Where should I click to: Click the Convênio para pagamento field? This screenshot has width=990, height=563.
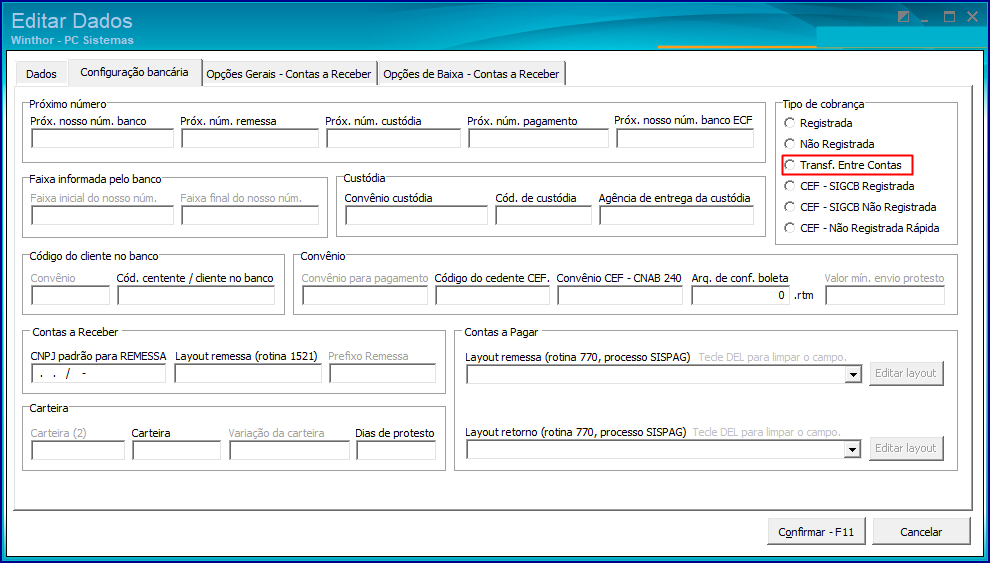(365, 295)
